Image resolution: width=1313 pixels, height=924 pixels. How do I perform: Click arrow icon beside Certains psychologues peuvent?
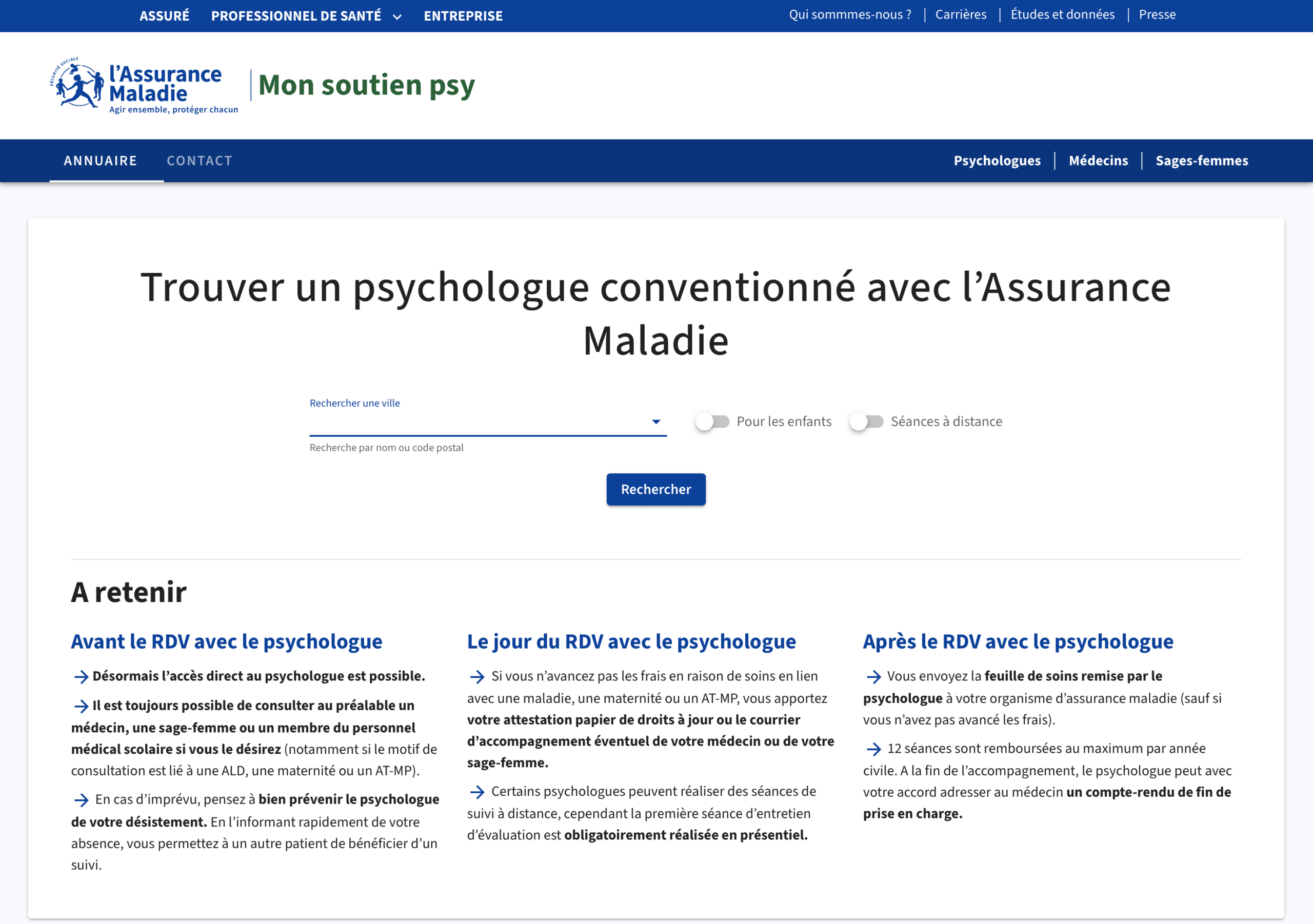477,792
